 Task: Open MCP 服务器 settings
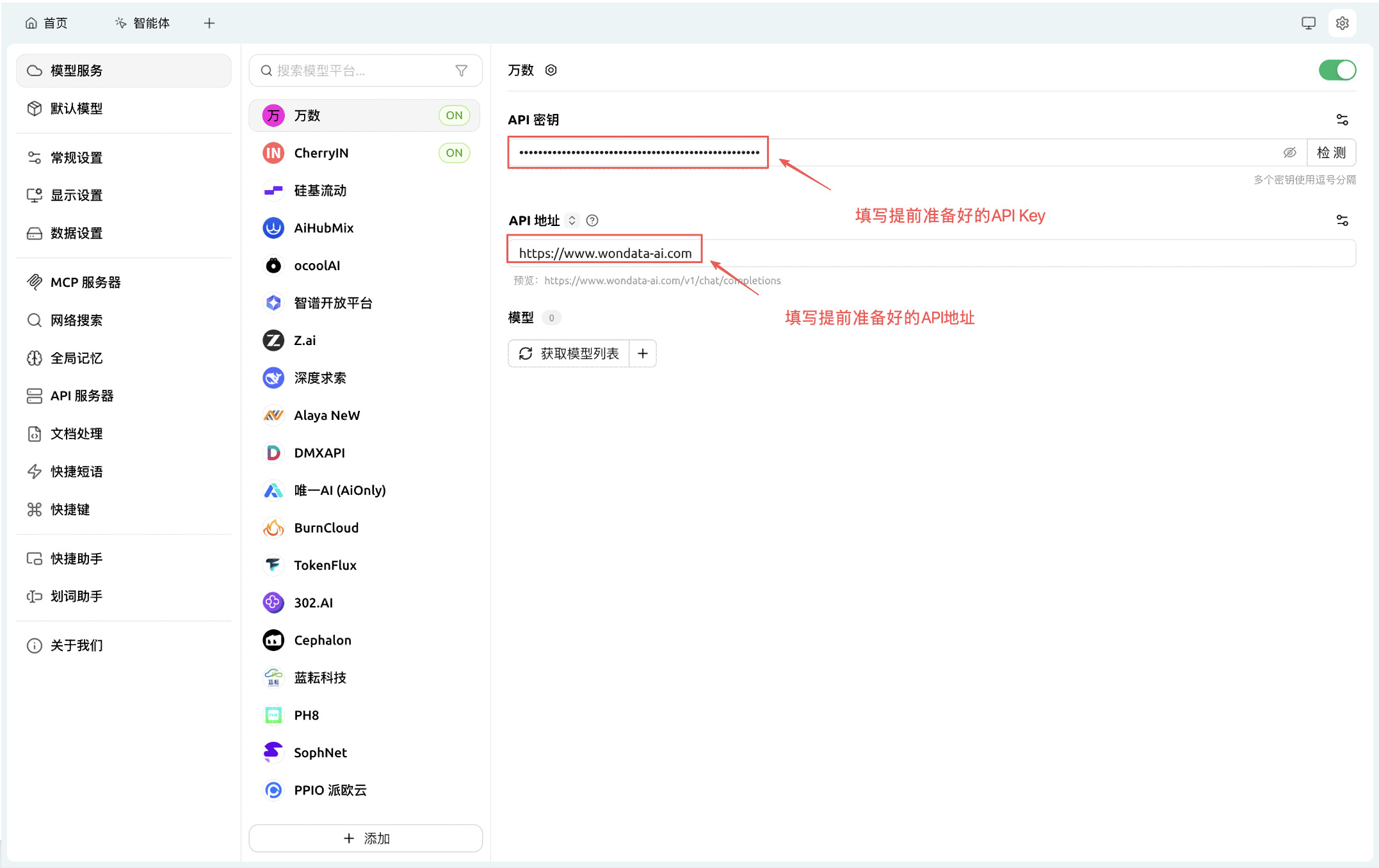point(124,282)
